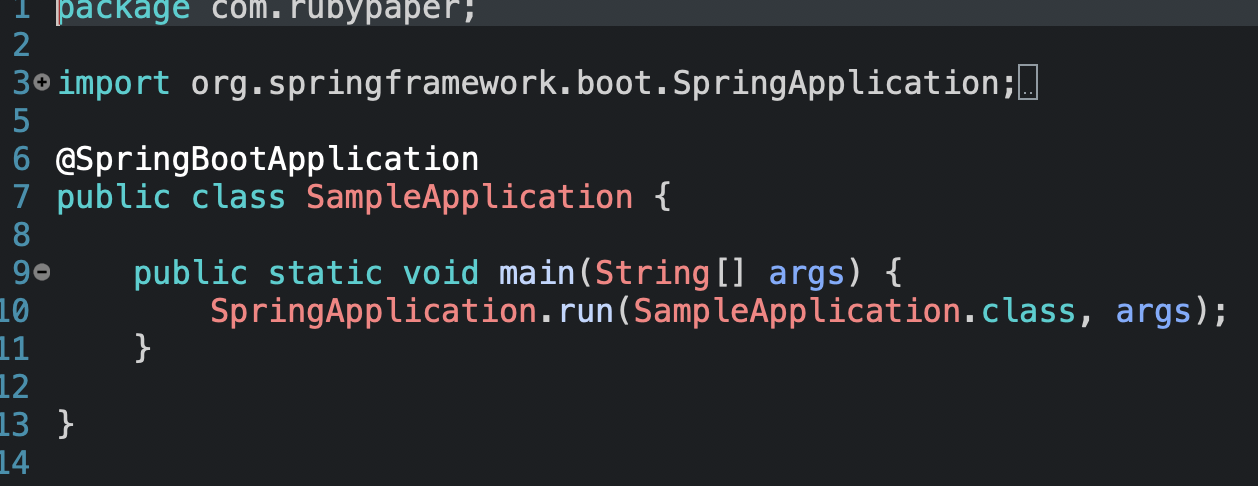Click the @SpringBootApplication annotation
This screenshot has width=1258, height=486.
coord(268,160)
